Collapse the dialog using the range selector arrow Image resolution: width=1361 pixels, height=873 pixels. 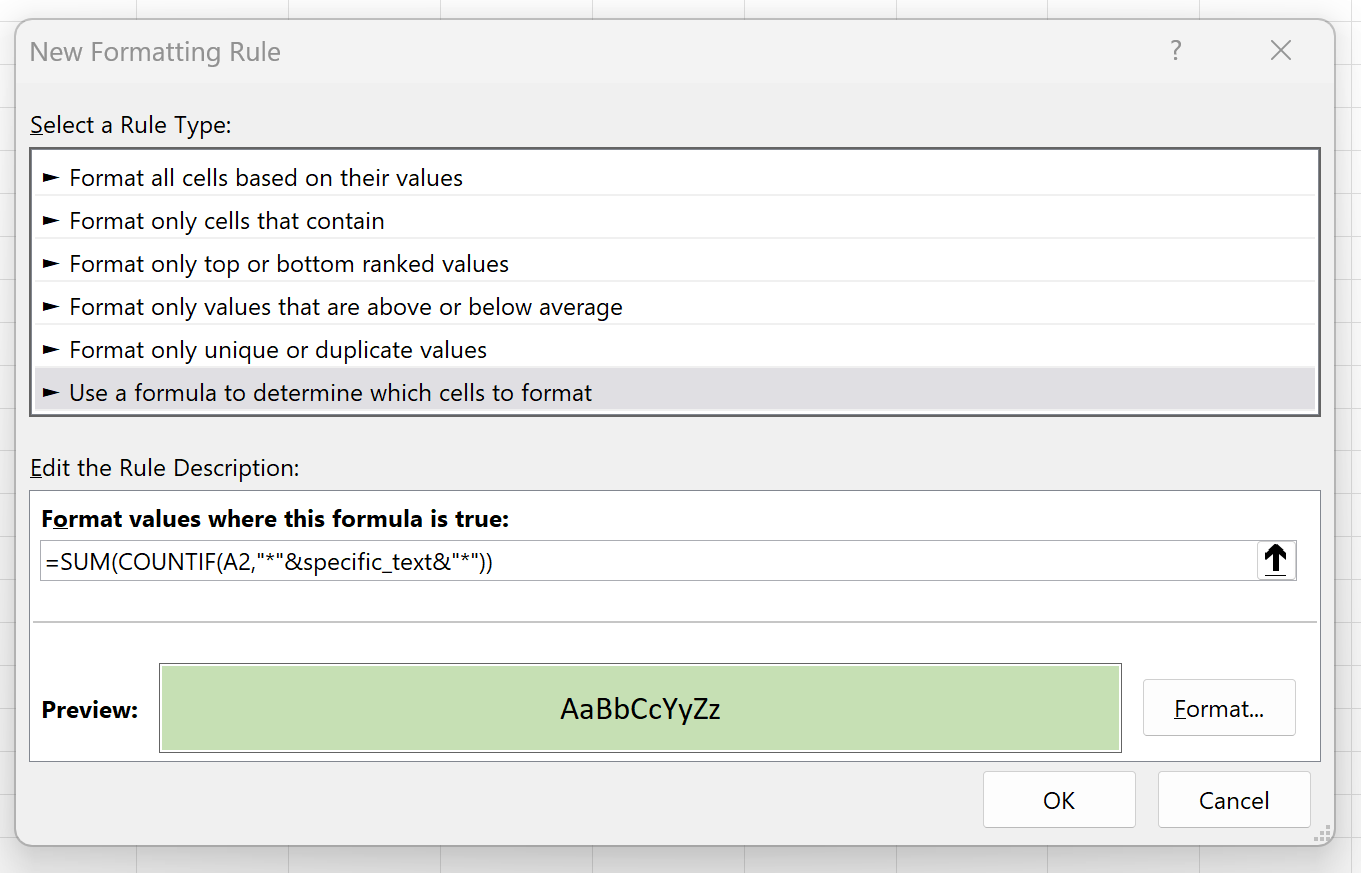click(1276, 560)
